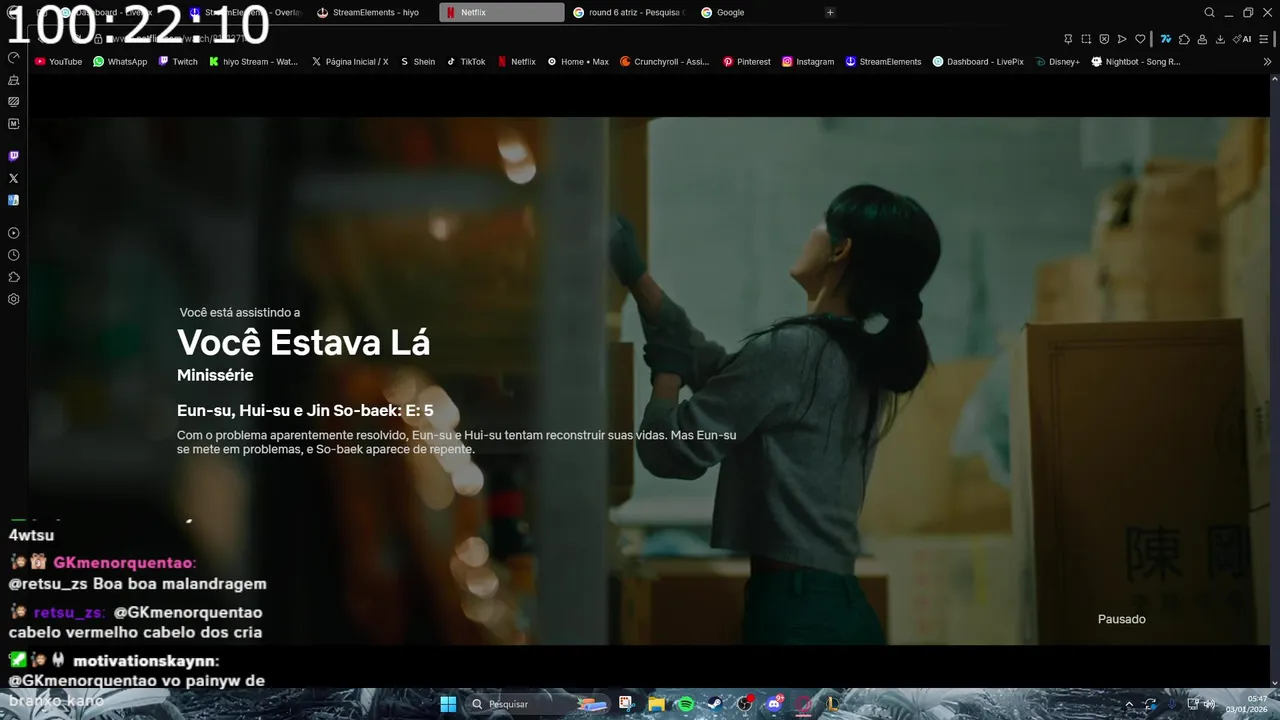
Task: Open WhatsApp bookmark
Action: pos(120,61)
